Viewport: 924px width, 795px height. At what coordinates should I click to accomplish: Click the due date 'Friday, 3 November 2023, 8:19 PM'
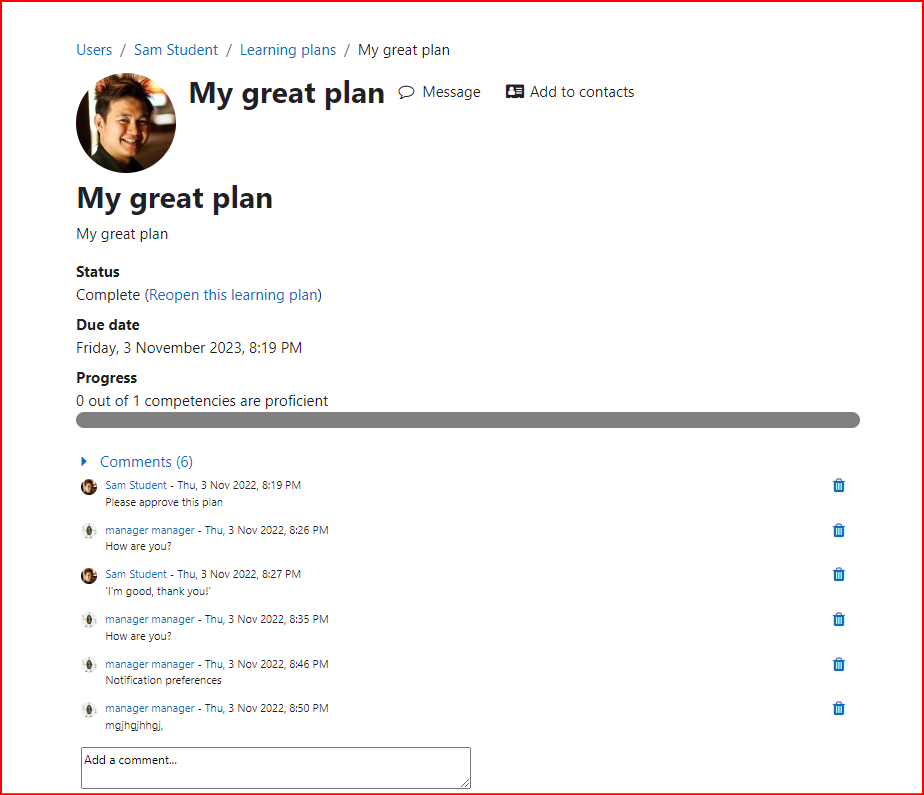point(189,348)
